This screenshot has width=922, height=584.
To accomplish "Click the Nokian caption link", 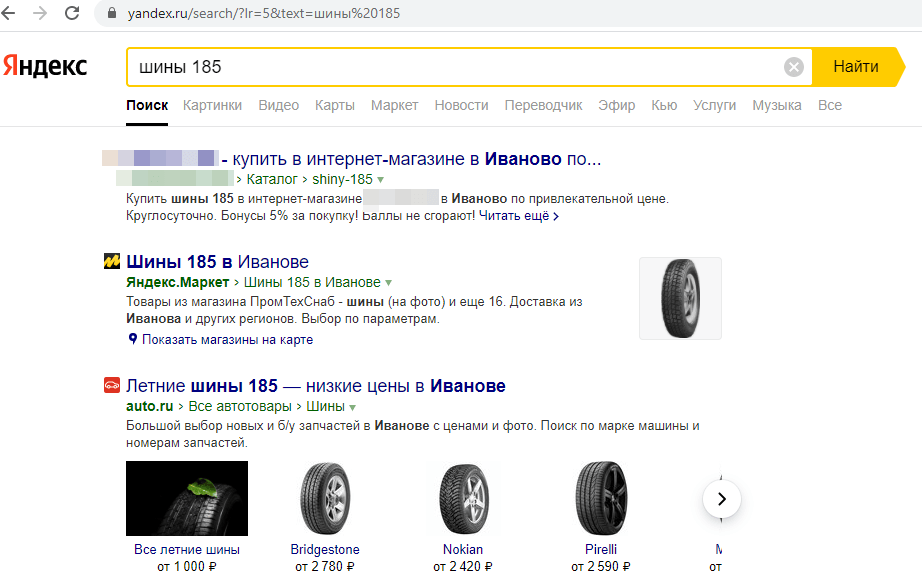I will tap(463, 549).
